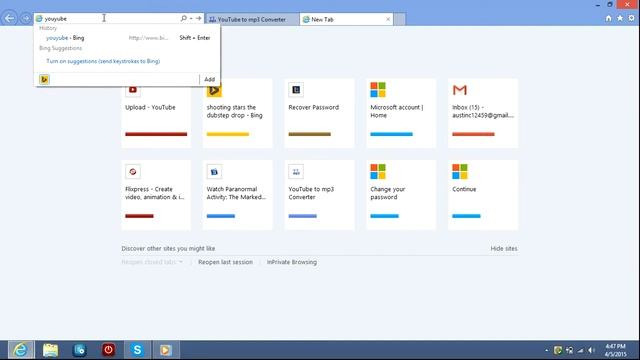
Task: Open Skype from the taskbar
Action: 137,350
